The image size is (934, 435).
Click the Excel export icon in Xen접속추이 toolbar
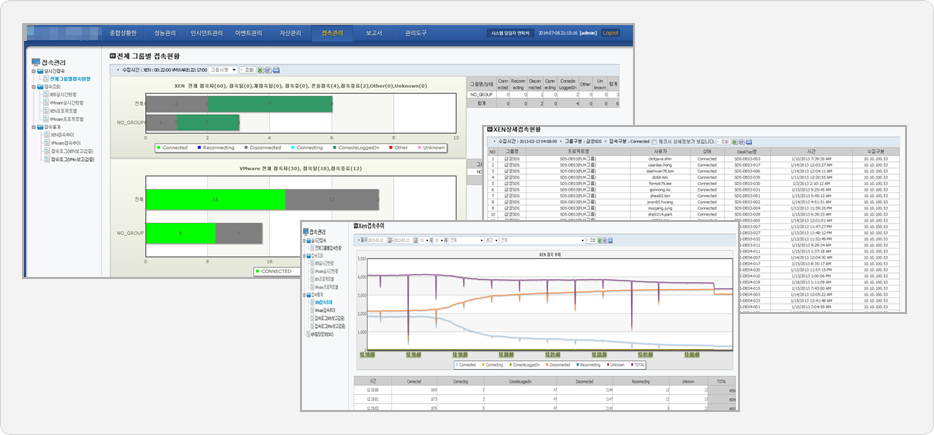[600, 241]
